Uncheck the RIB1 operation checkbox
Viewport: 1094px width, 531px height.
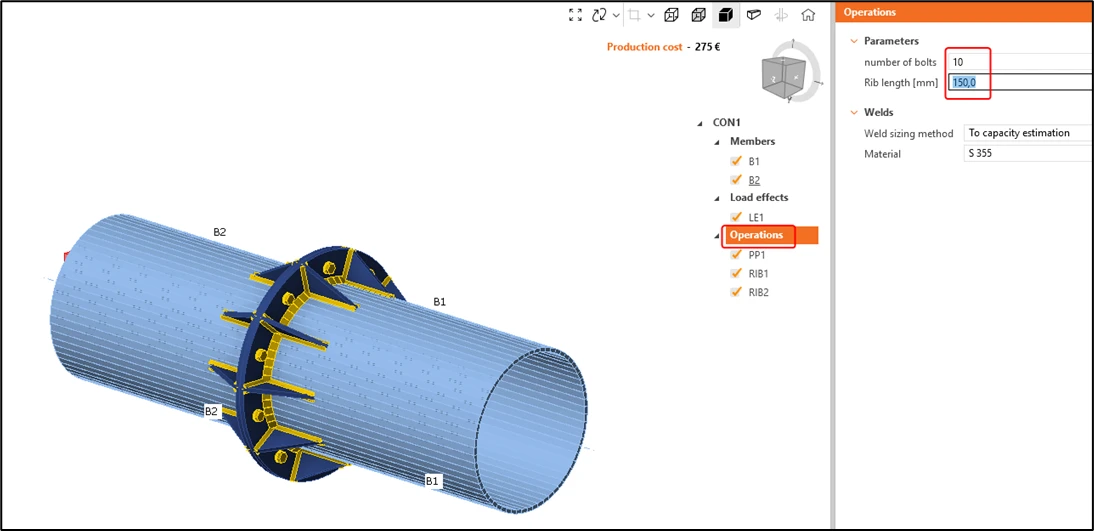735,274
